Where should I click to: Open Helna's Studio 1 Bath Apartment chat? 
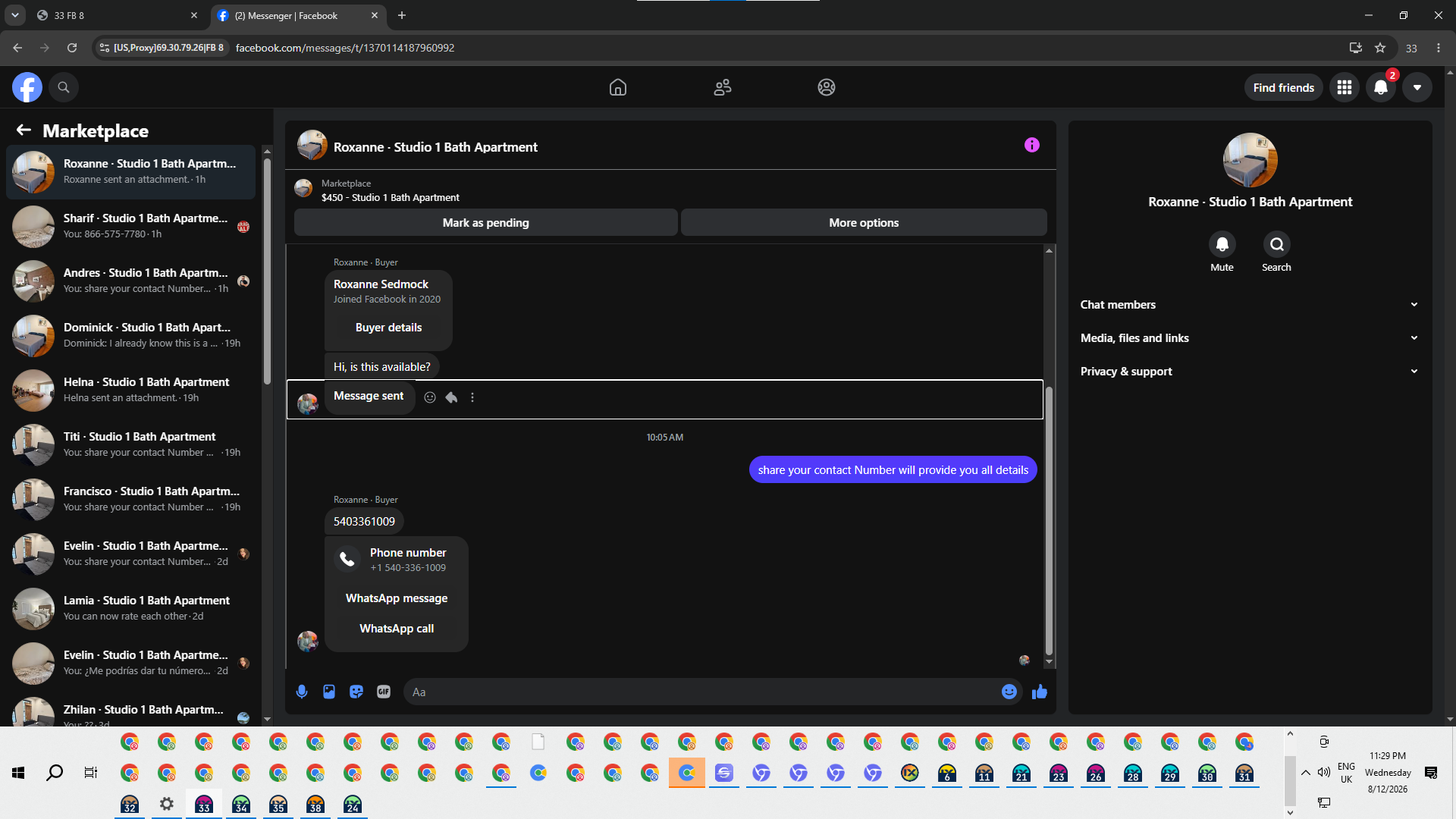point(131,391)
